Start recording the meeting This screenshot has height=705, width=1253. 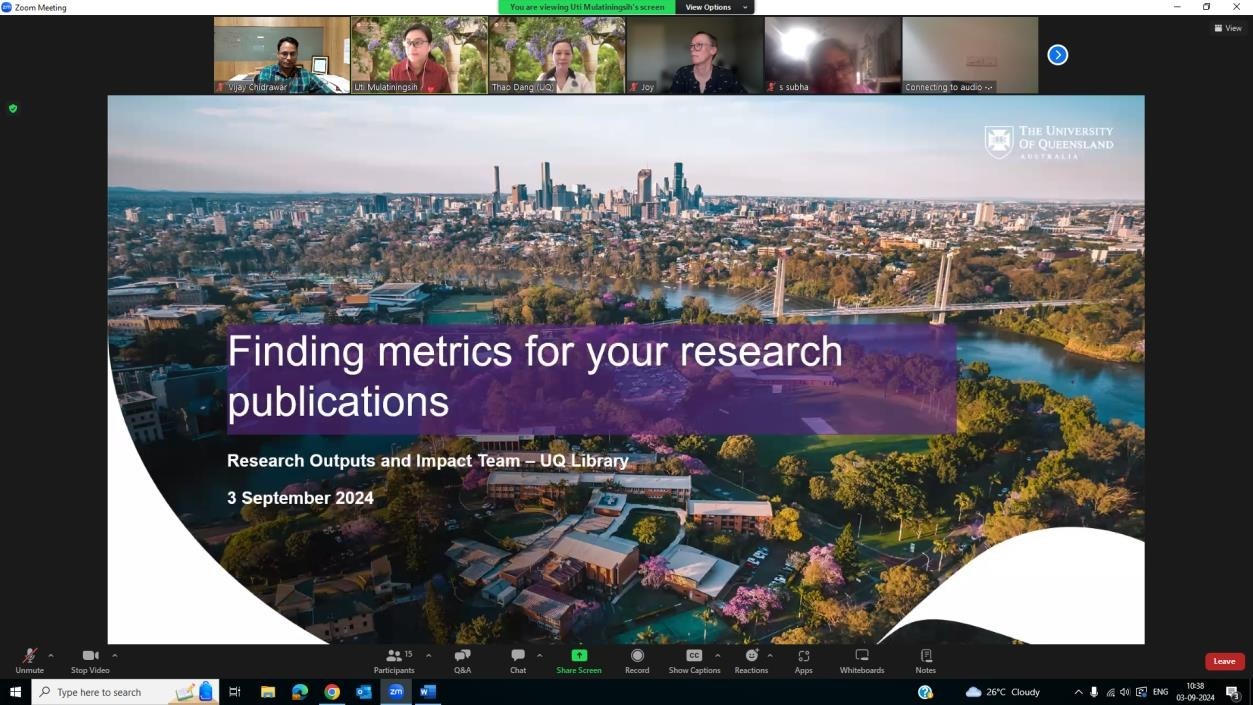click(x=637, y=661)
